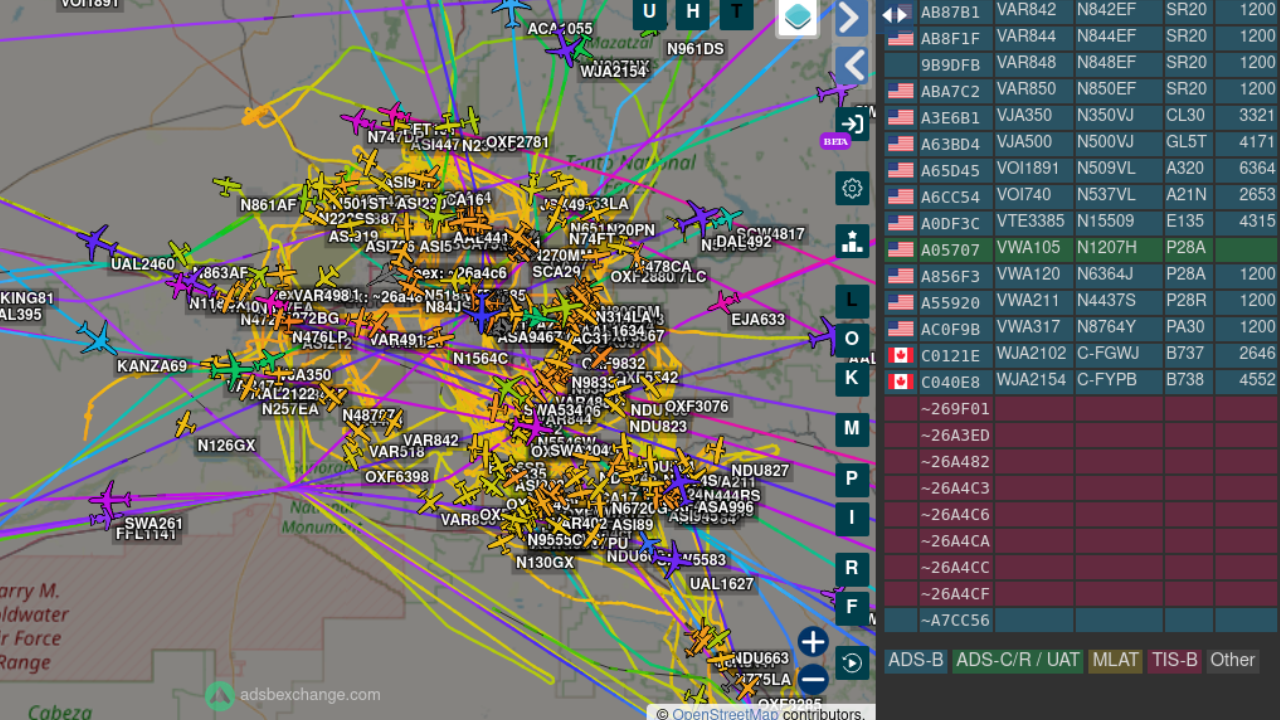Open the replay play-circle icon
The image size is (1280, 720).
(x=852, y=663)
